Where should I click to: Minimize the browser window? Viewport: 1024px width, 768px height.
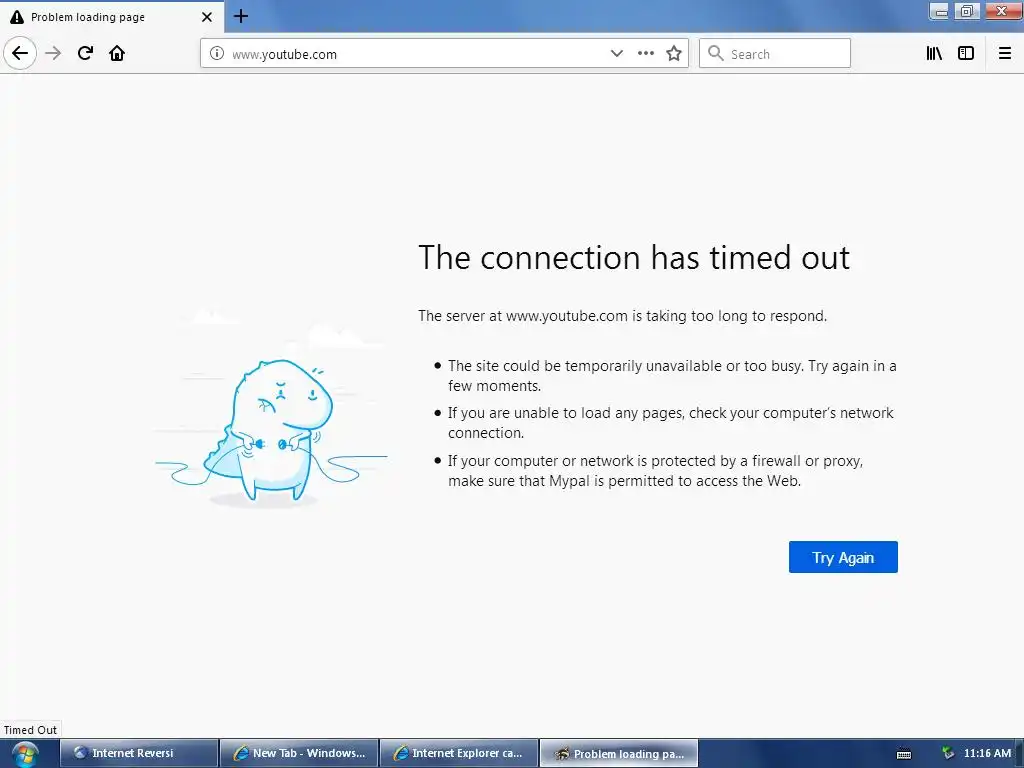click(940, 11)
